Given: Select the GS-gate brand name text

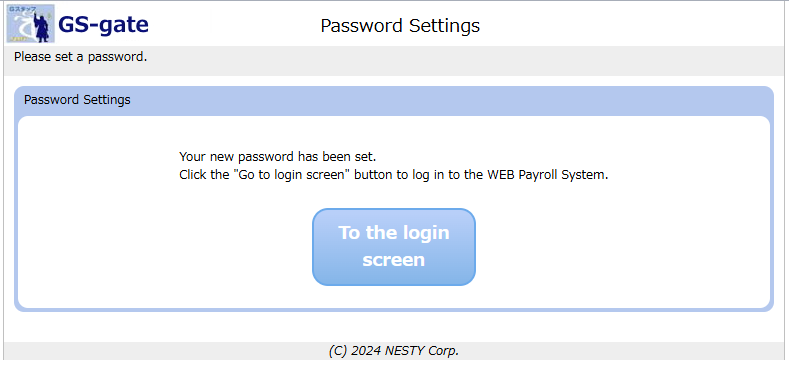Looking at the screenshot, I should tap(103, 25).
